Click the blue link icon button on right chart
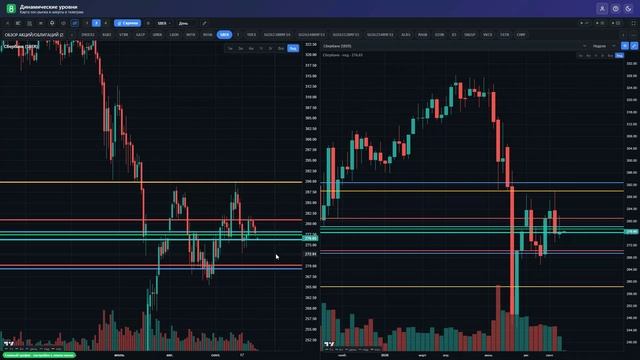The width and height of the screenshot is (640, 360). [x=634, y=46]
